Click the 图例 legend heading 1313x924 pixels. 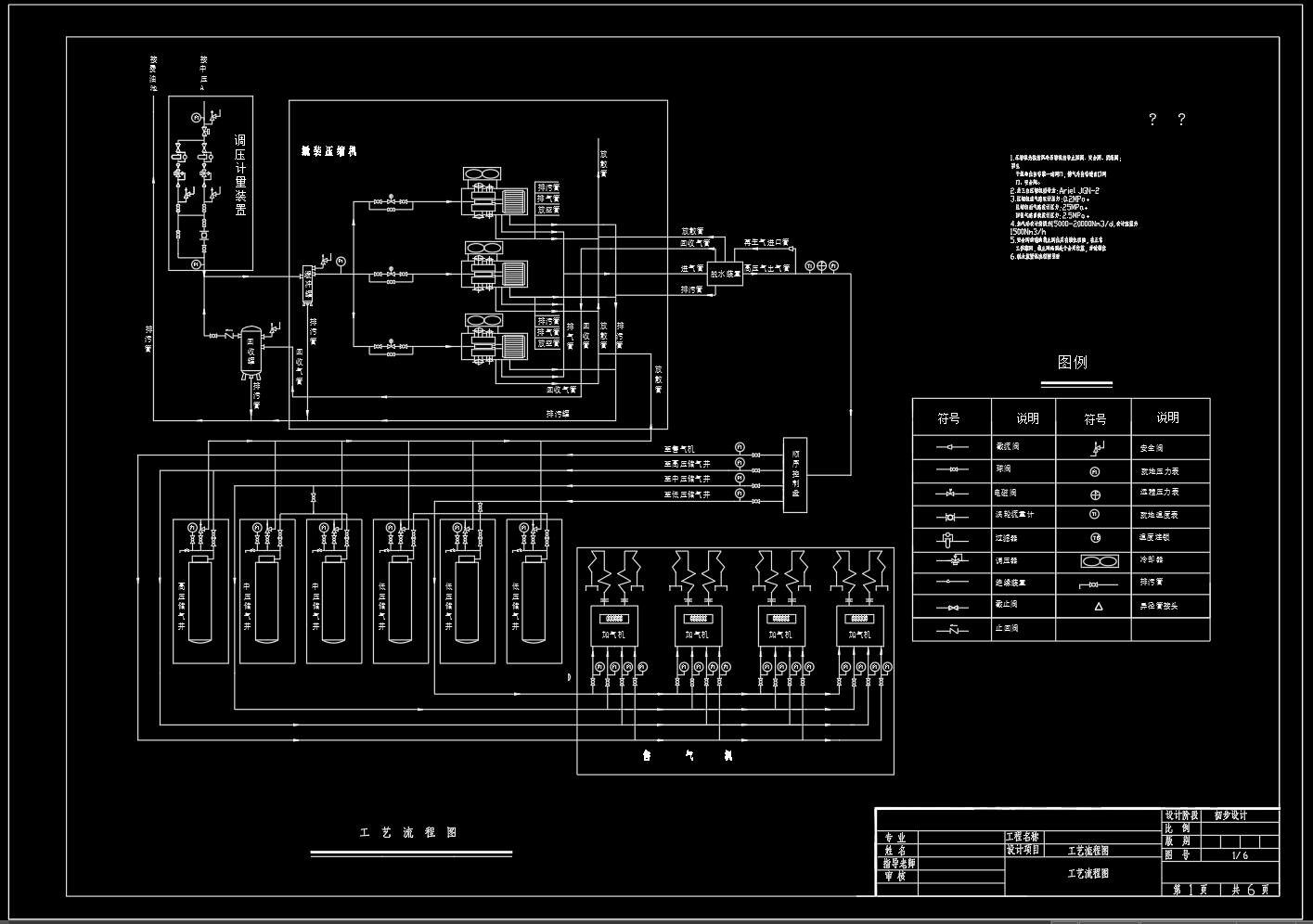(x=1073, y=363)
